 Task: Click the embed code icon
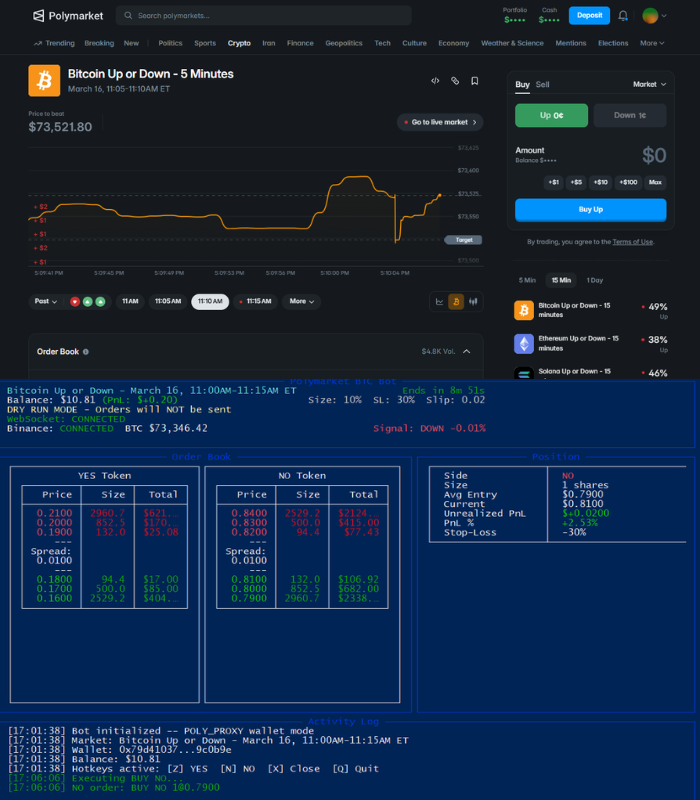435,81
